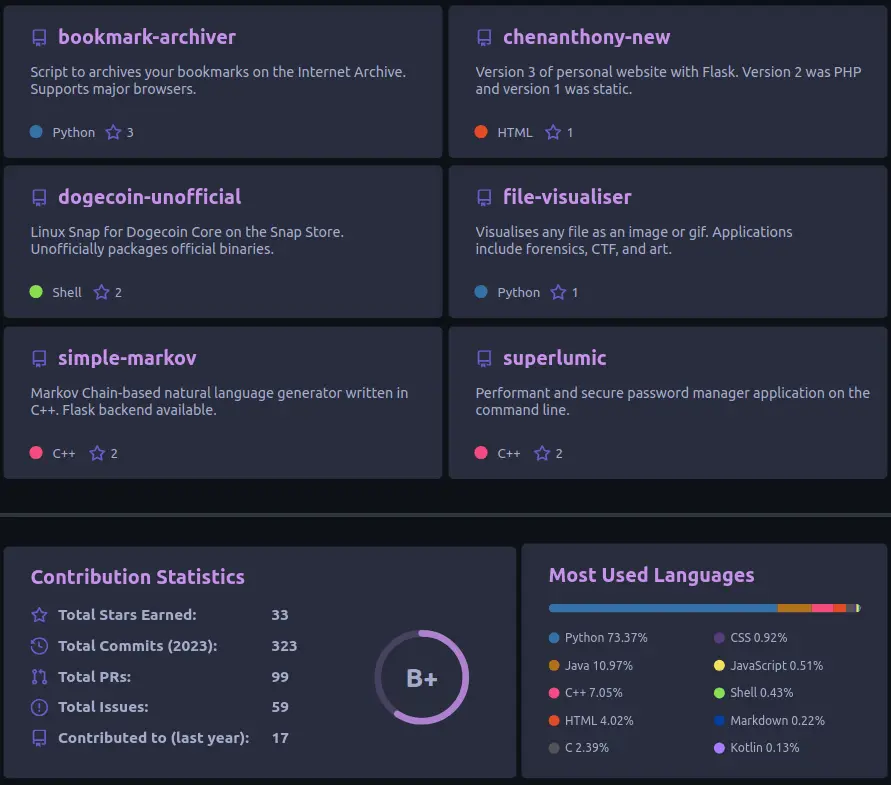Click the Most Used Languages heading
Image resolution: width=891 pixels, height=785 pixels.
pos(651,575)
